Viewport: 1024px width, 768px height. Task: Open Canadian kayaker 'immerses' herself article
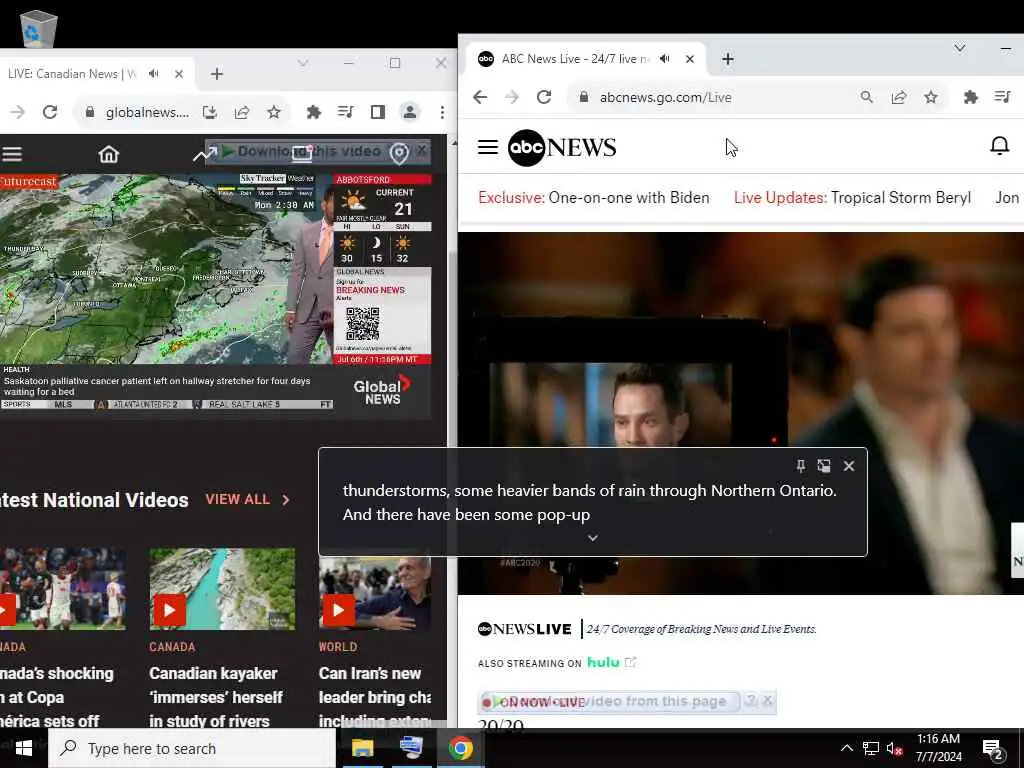click(216, 697)
